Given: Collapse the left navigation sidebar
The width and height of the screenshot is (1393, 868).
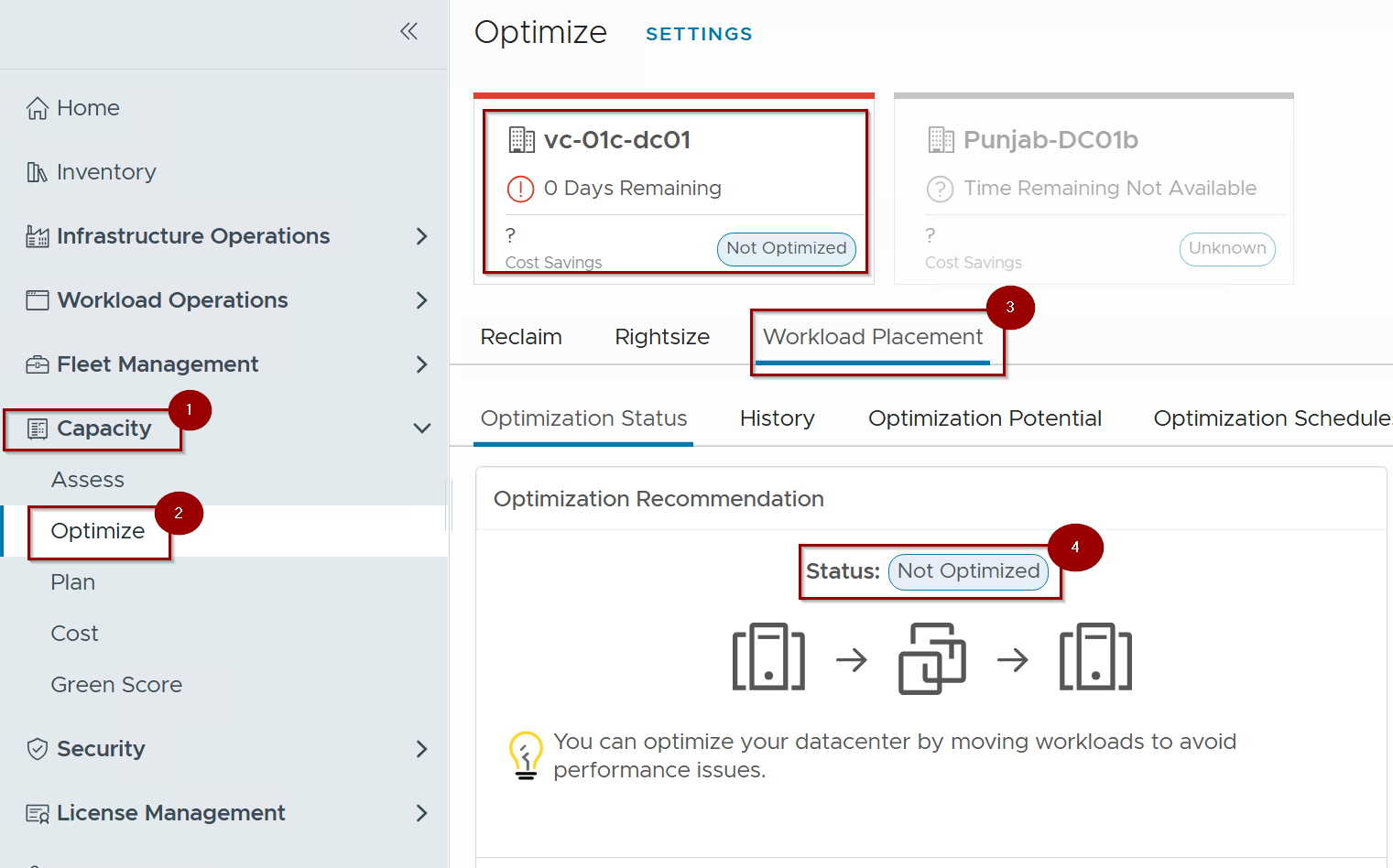Looking at the screenshot, I should (x=408, y=32).
